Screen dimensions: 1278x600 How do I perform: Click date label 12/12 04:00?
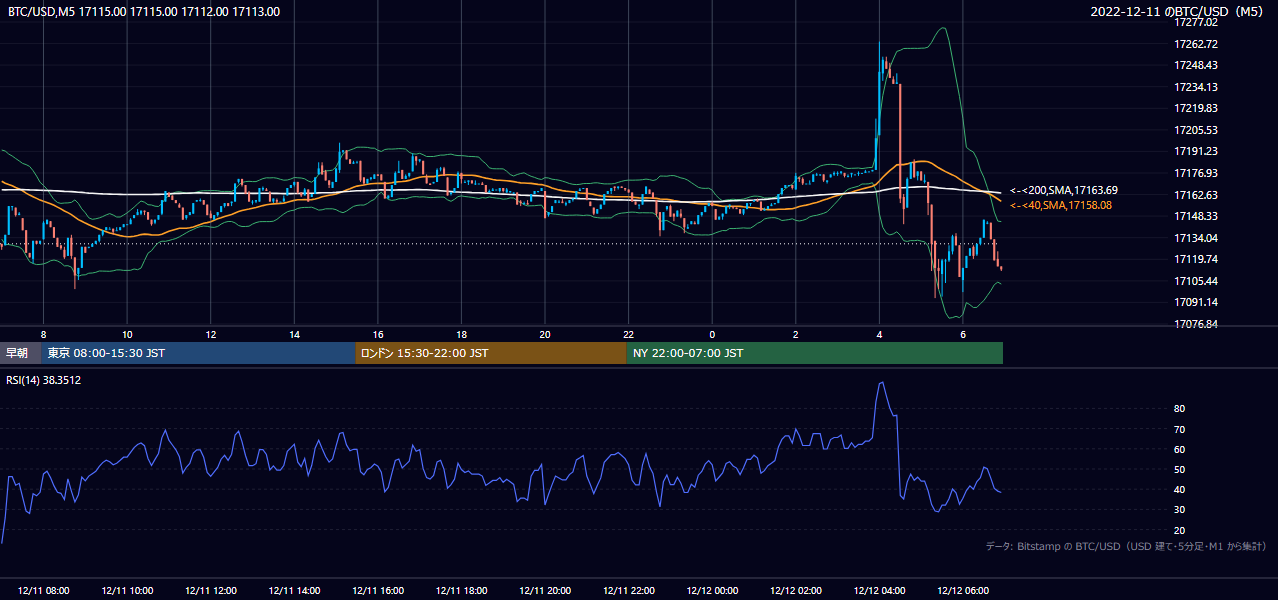(879, 590)
